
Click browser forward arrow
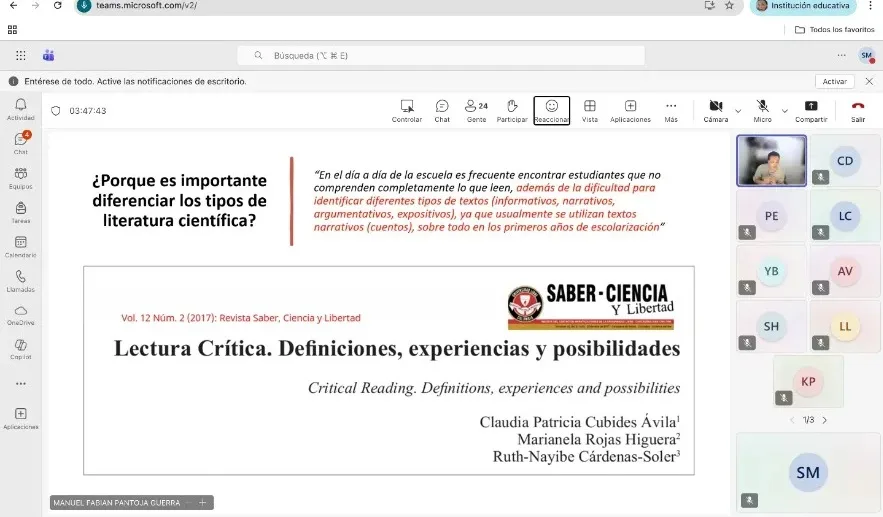35,5
